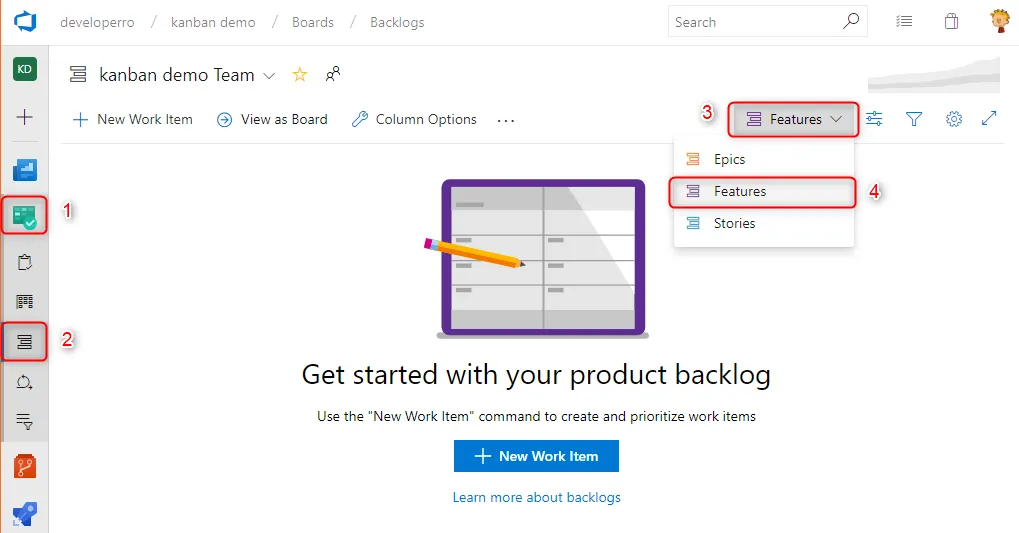Viewport: 1019px width, 533px height.
Task: Enter full screen mode
Action: click(x=989, y=118)
